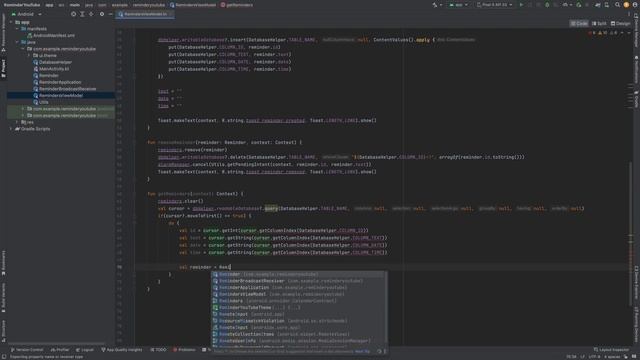Click the green Run button
Screen dimensions: 640x360
tap(521, 5)
